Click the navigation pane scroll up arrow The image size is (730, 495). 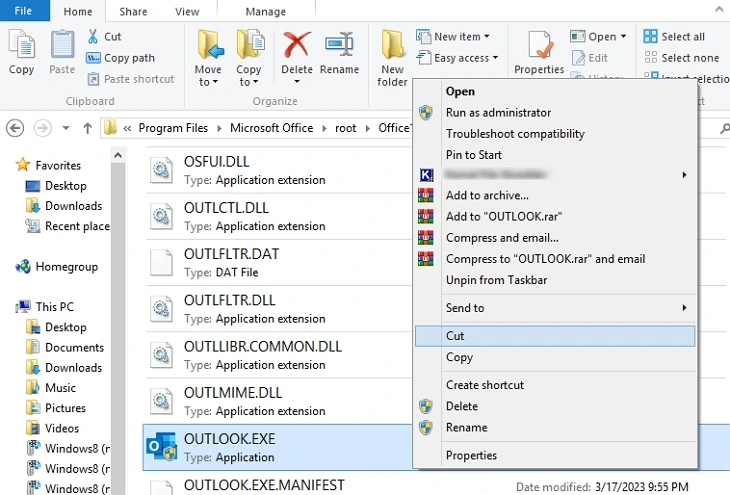pyautogui.click(x=118, y=155)
